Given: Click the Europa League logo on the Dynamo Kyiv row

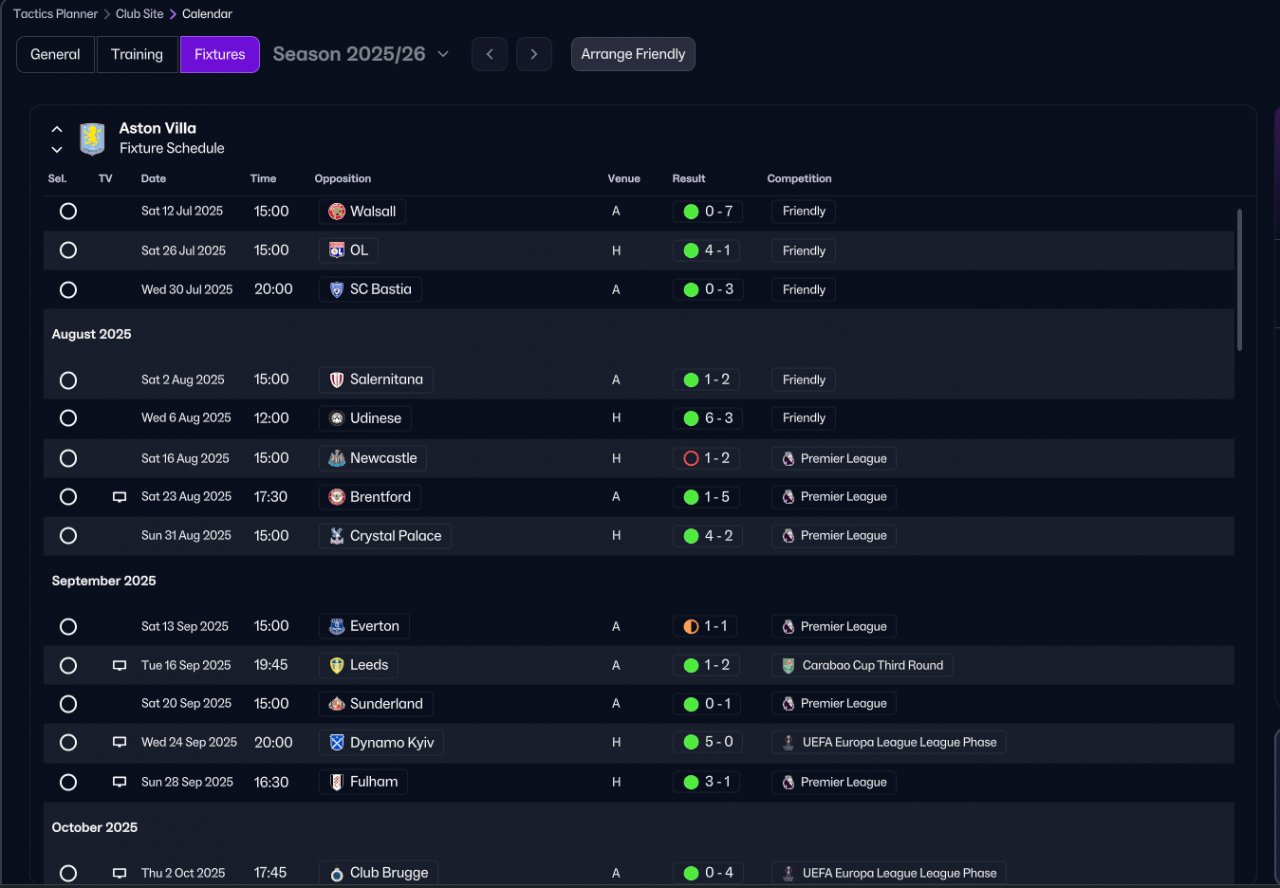Looking at the screenshot, I should pos(788,743).
